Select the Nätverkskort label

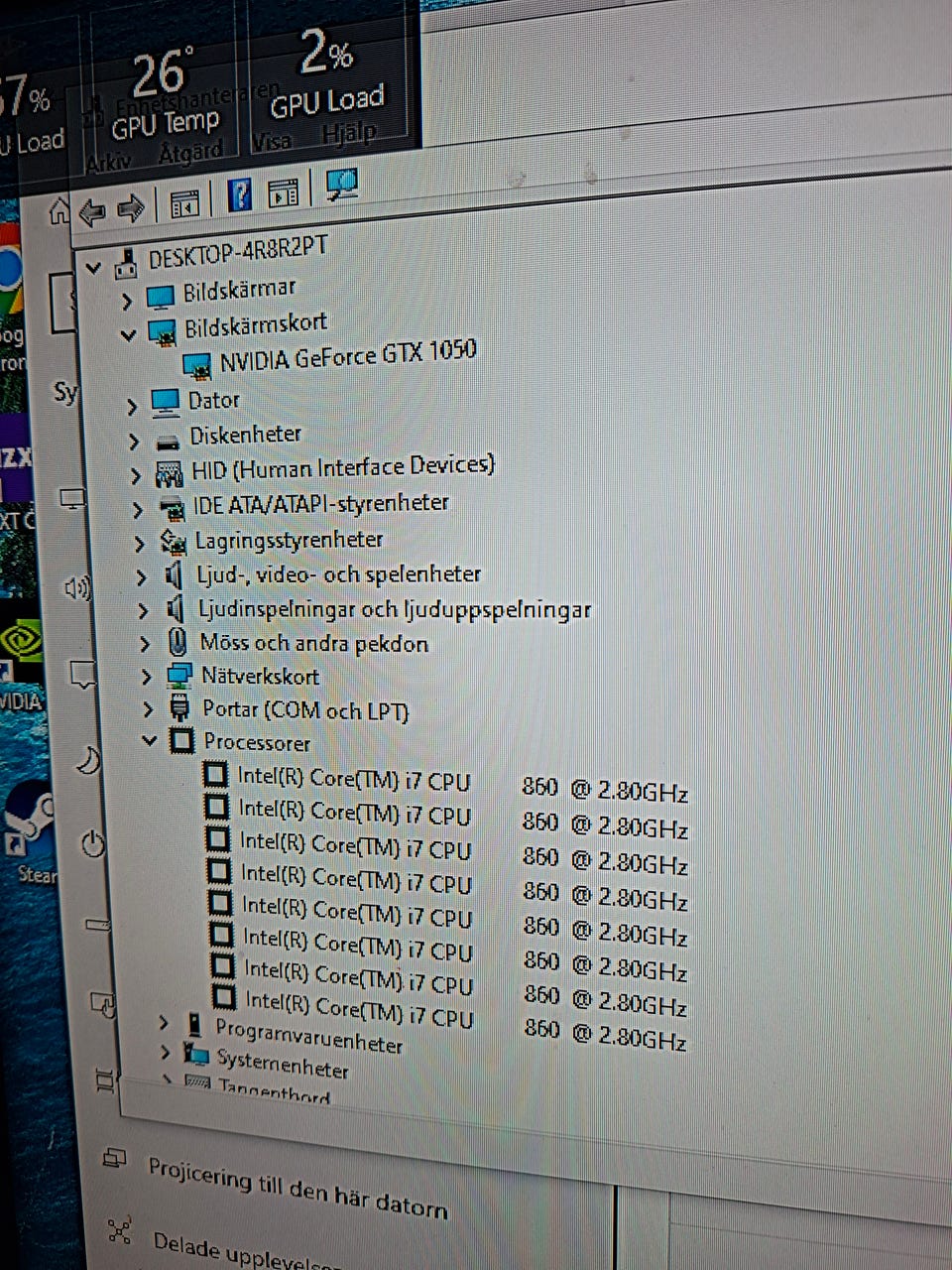(260, 677)
